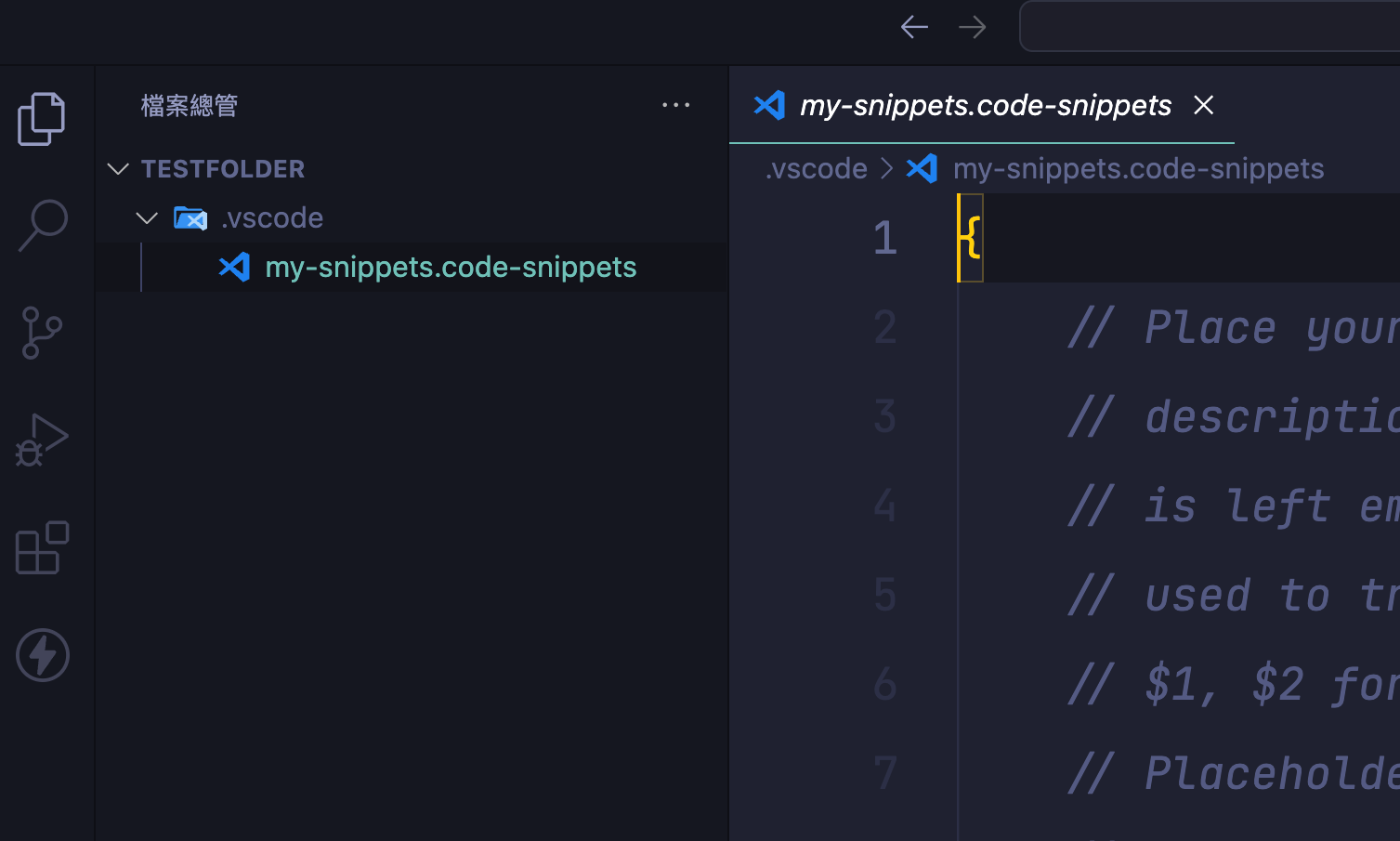Open the Extensions view

[x=41, y=548]
